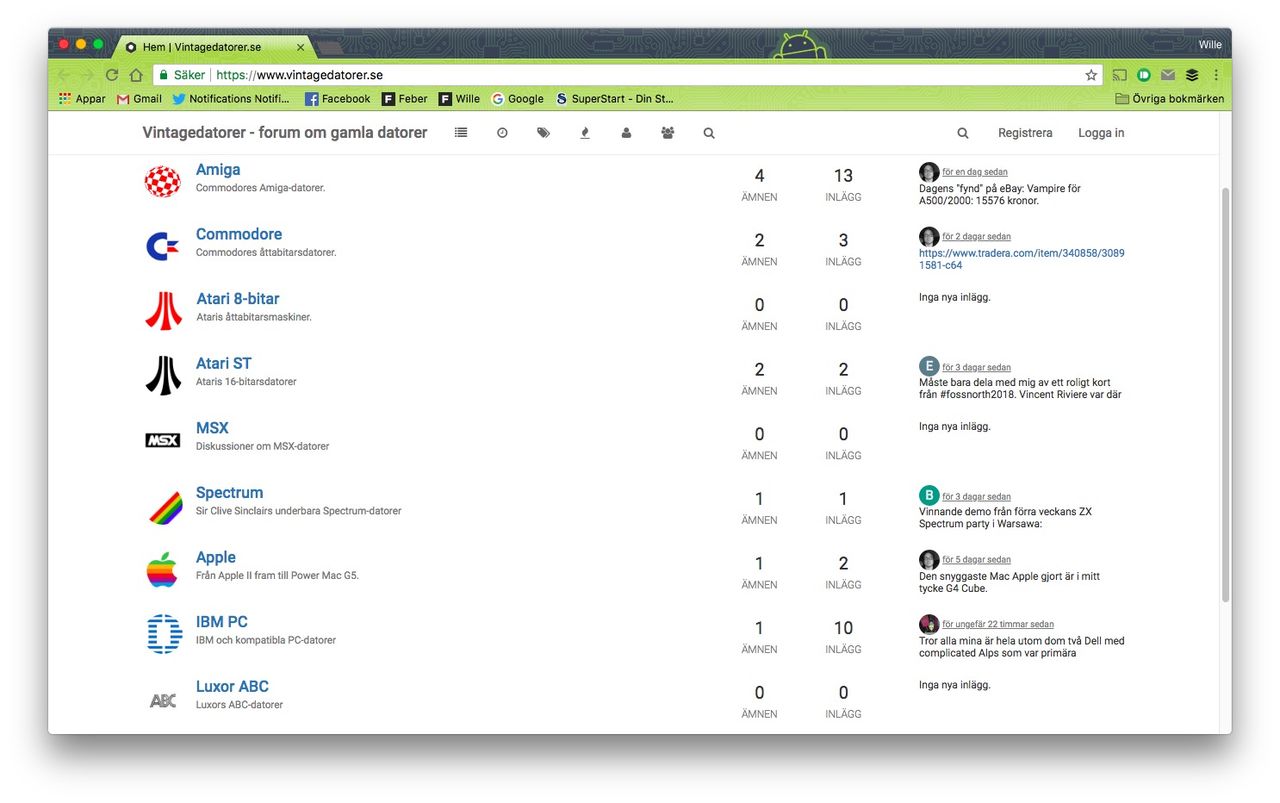Click the Cast icon in Chrome toolbar
The image size is (1280, 803).
point(1120,75)
